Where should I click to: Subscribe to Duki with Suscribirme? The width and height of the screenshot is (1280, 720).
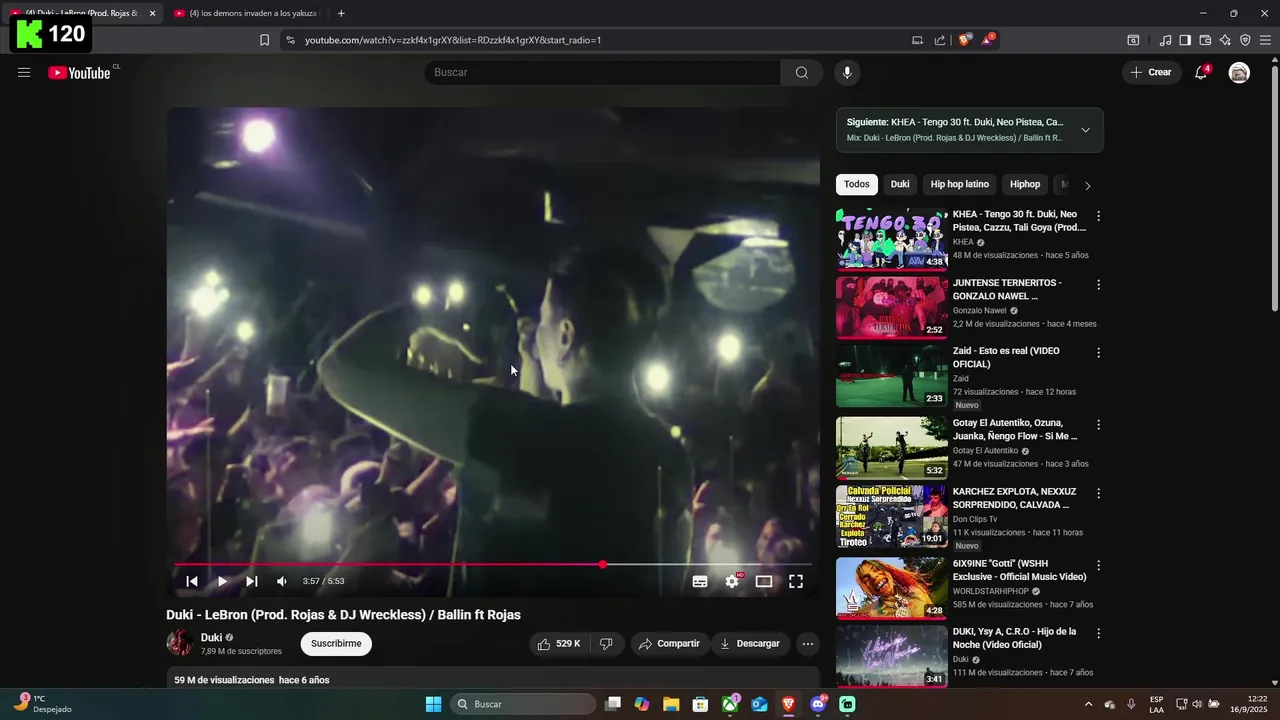tap(336, 644)
